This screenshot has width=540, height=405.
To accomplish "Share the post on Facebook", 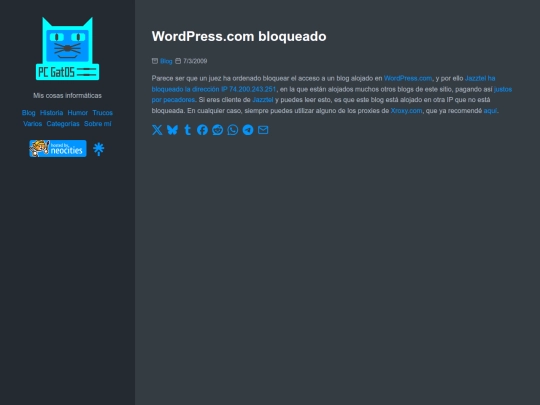I will tap(202, 130).
